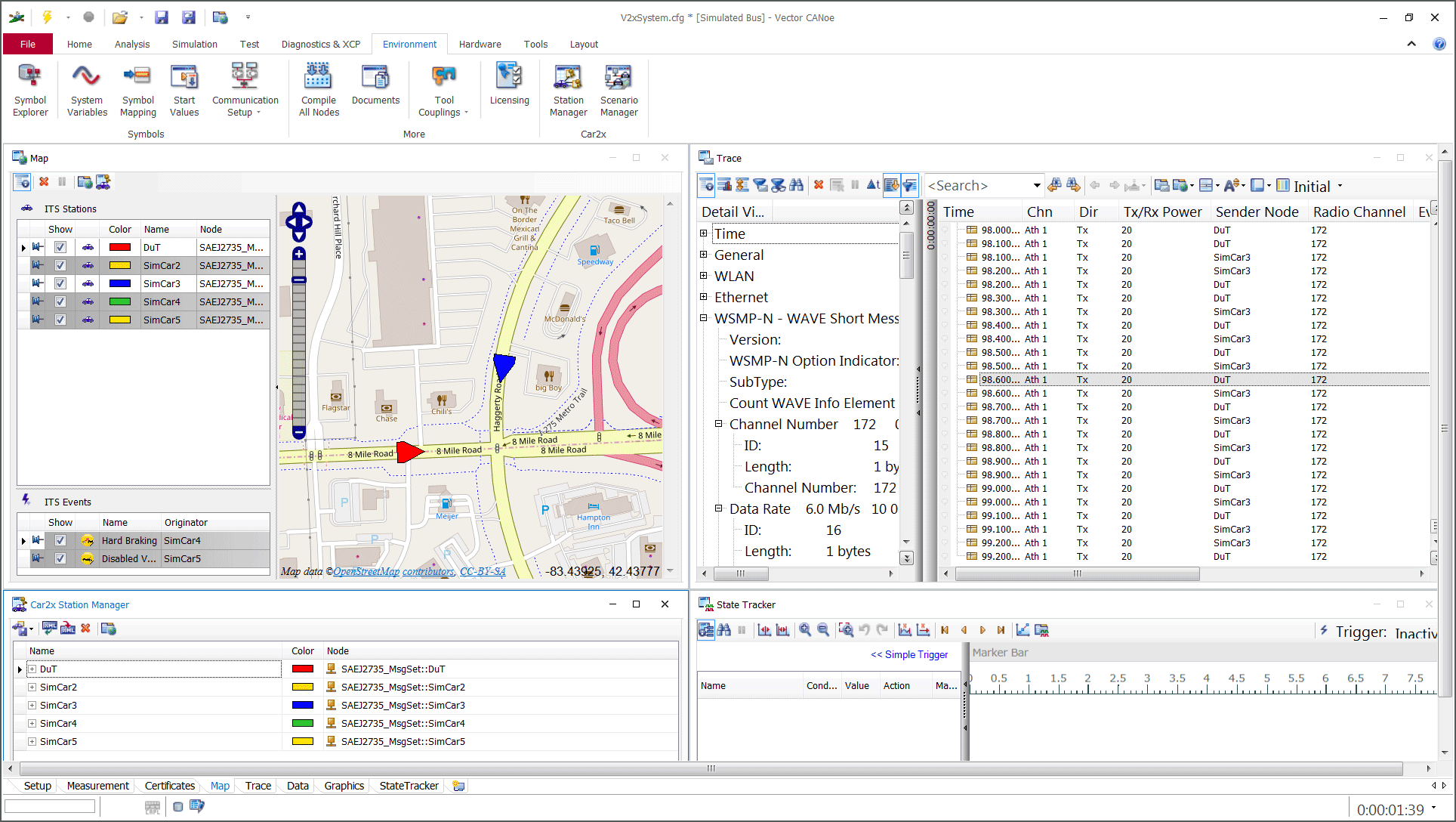
Task: Click map zoom in plus button
Action: coord(299,255)
